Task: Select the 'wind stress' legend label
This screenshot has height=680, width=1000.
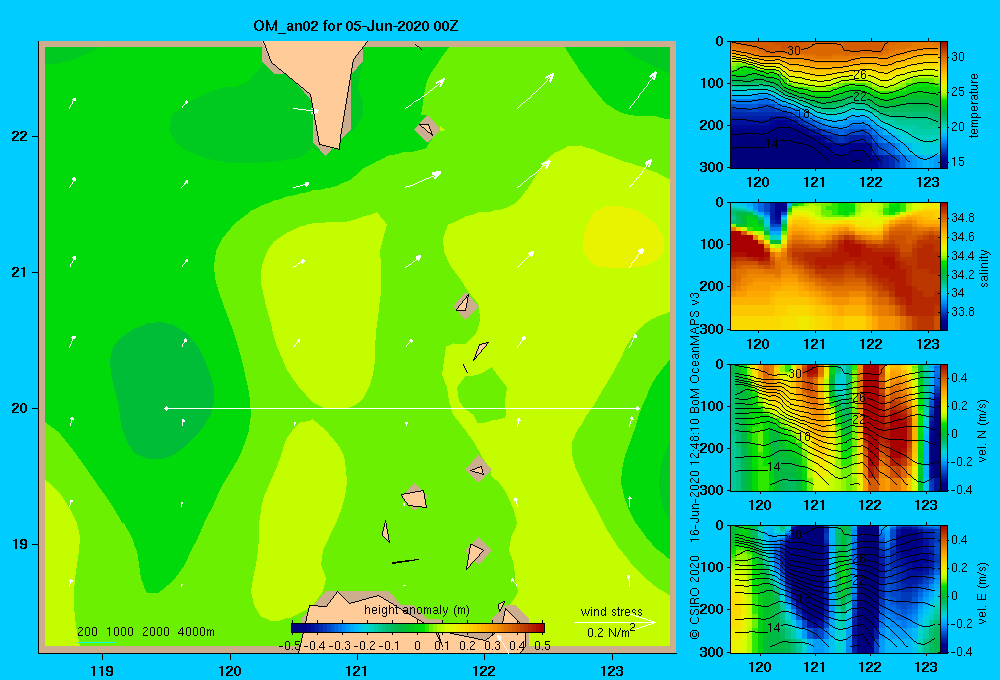Action: 612,611
